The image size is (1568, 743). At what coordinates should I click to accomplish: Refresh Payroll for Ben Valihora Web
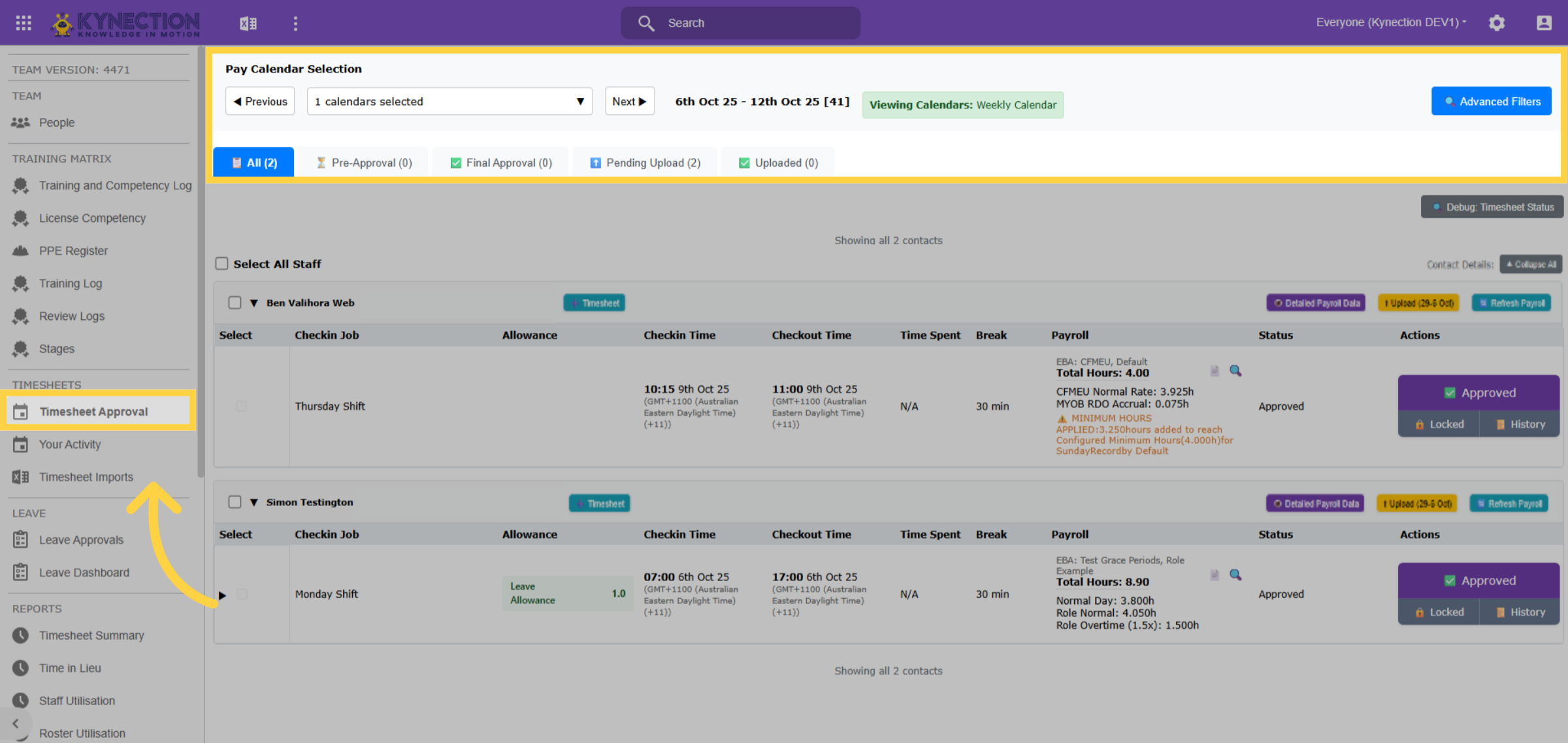point(1512,303)
